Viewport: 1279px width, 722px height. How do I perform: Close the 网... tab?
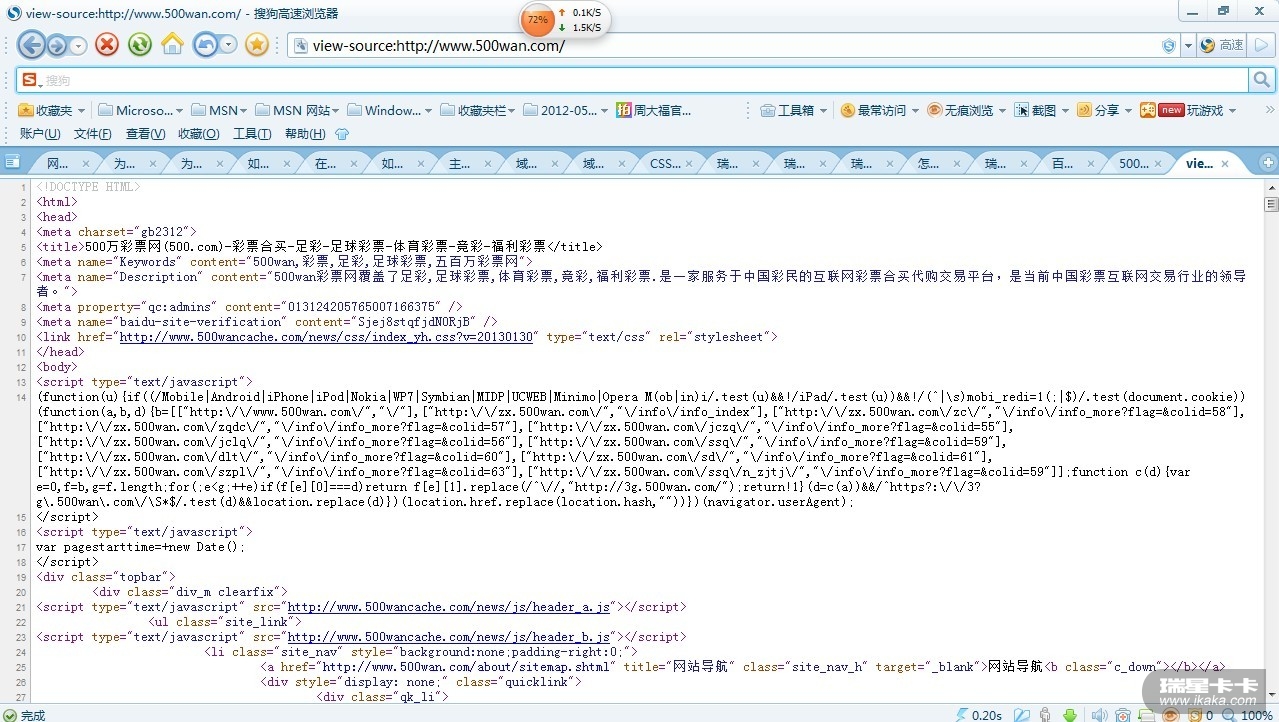click(86, 163)
